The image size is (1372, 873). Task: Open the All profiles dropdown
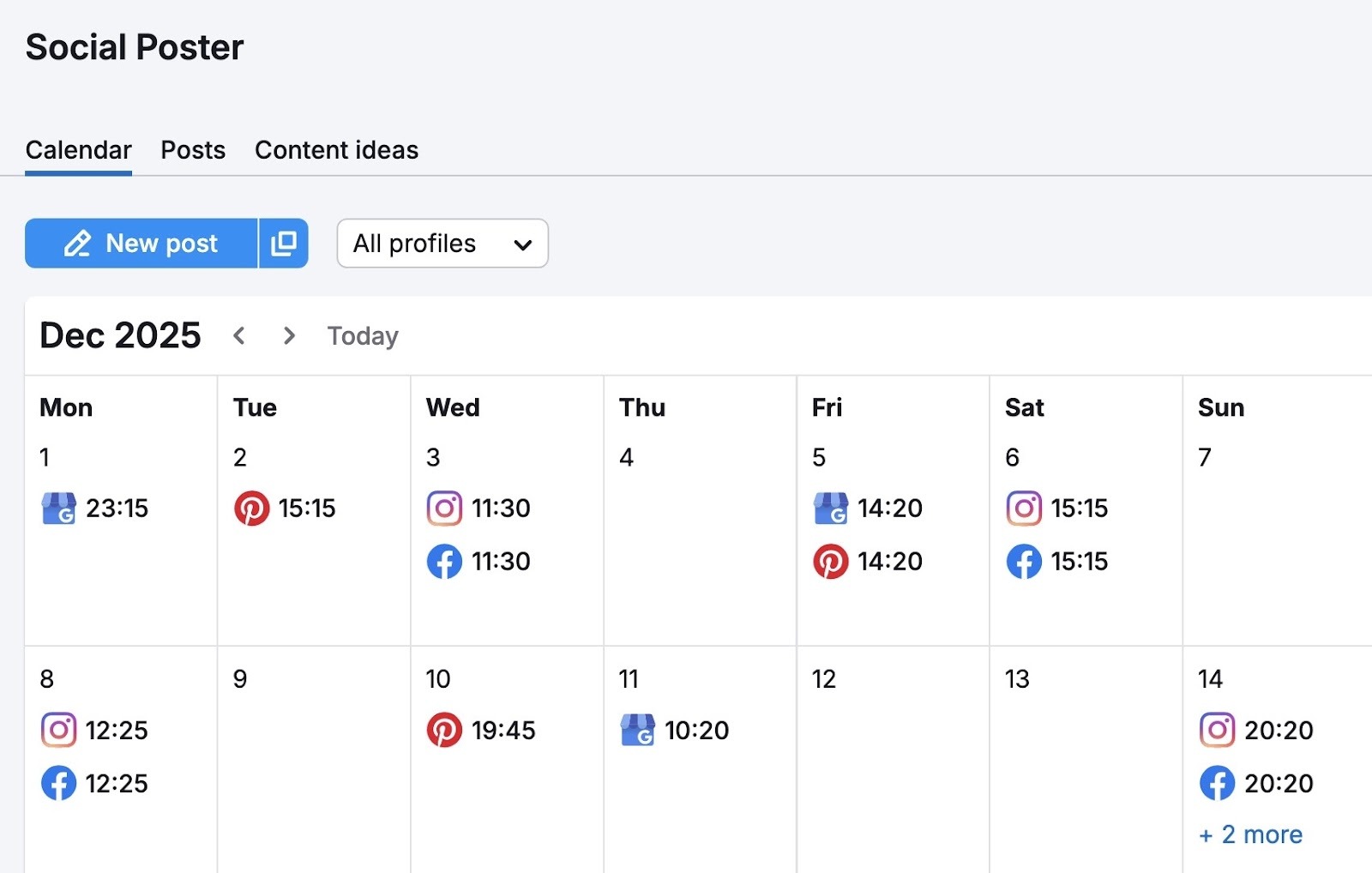(442, 244)
